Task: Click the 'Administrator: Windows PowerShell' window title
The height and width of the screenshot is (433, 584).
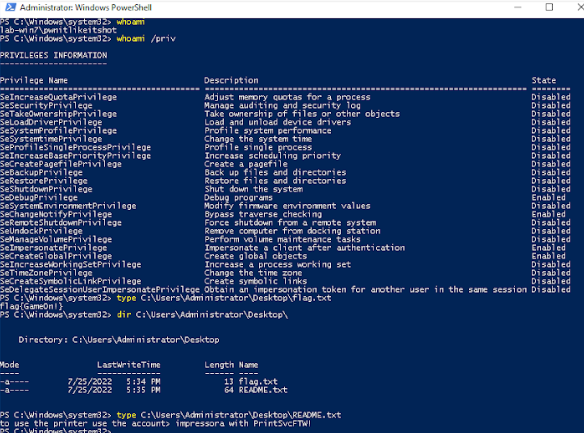Action: pyautogui.click(x=86, y=7)
